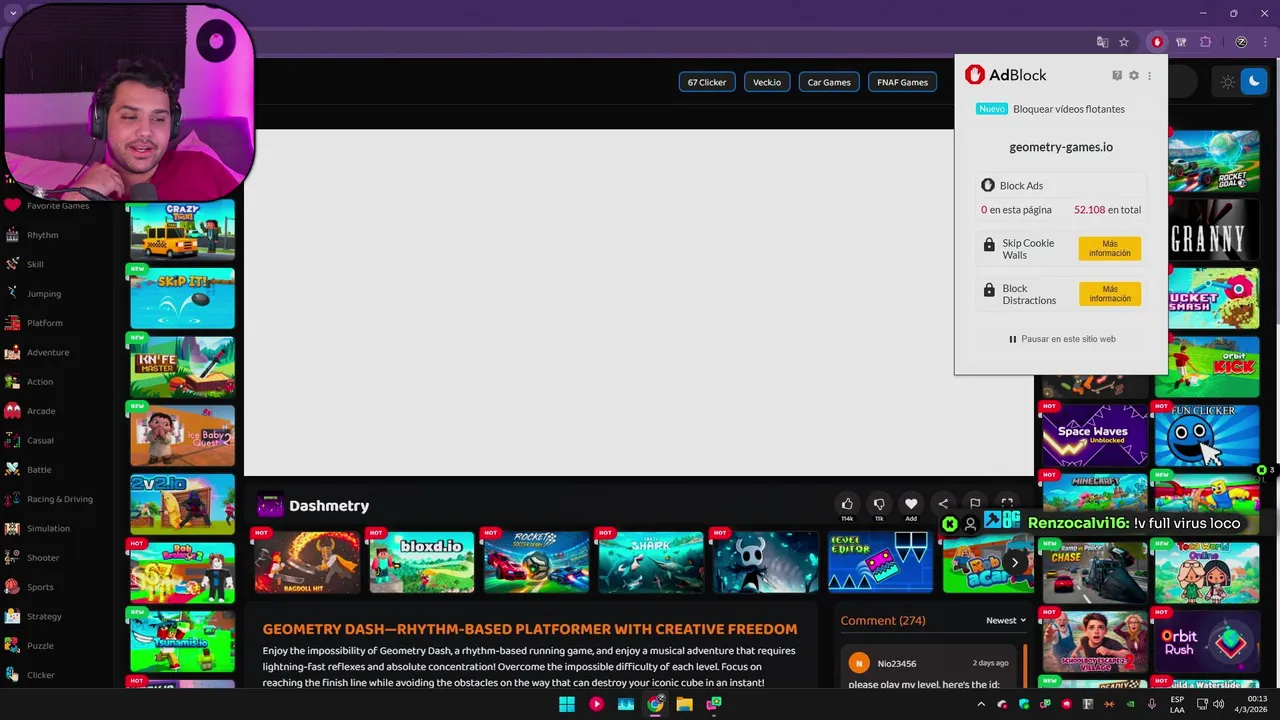Image resolution: width=1280 pixels, height=720 pixels.
Task: Open the Veck.io tag
Action: pyautogui.click(x=767, y=82)
